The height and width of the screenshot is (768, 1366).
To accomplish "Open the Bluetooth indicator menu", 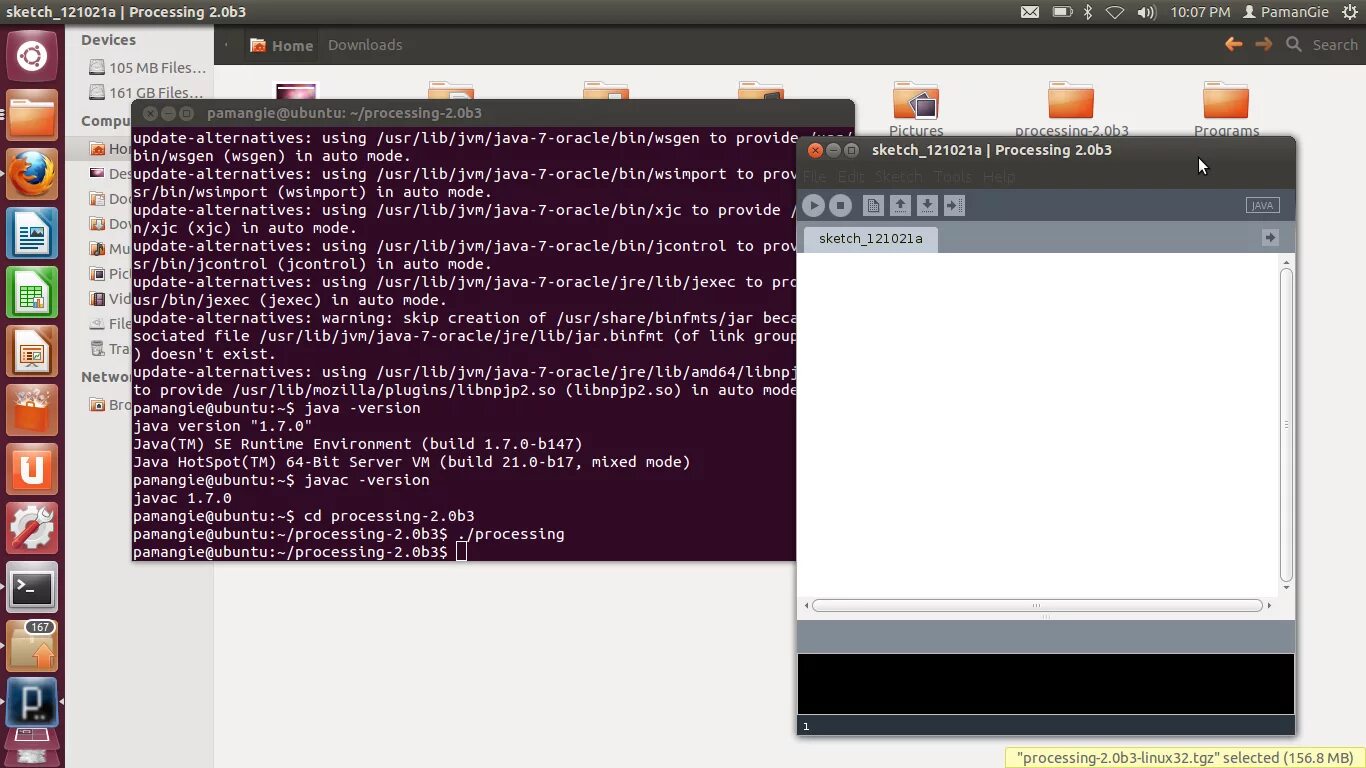I will [1088, 12].
